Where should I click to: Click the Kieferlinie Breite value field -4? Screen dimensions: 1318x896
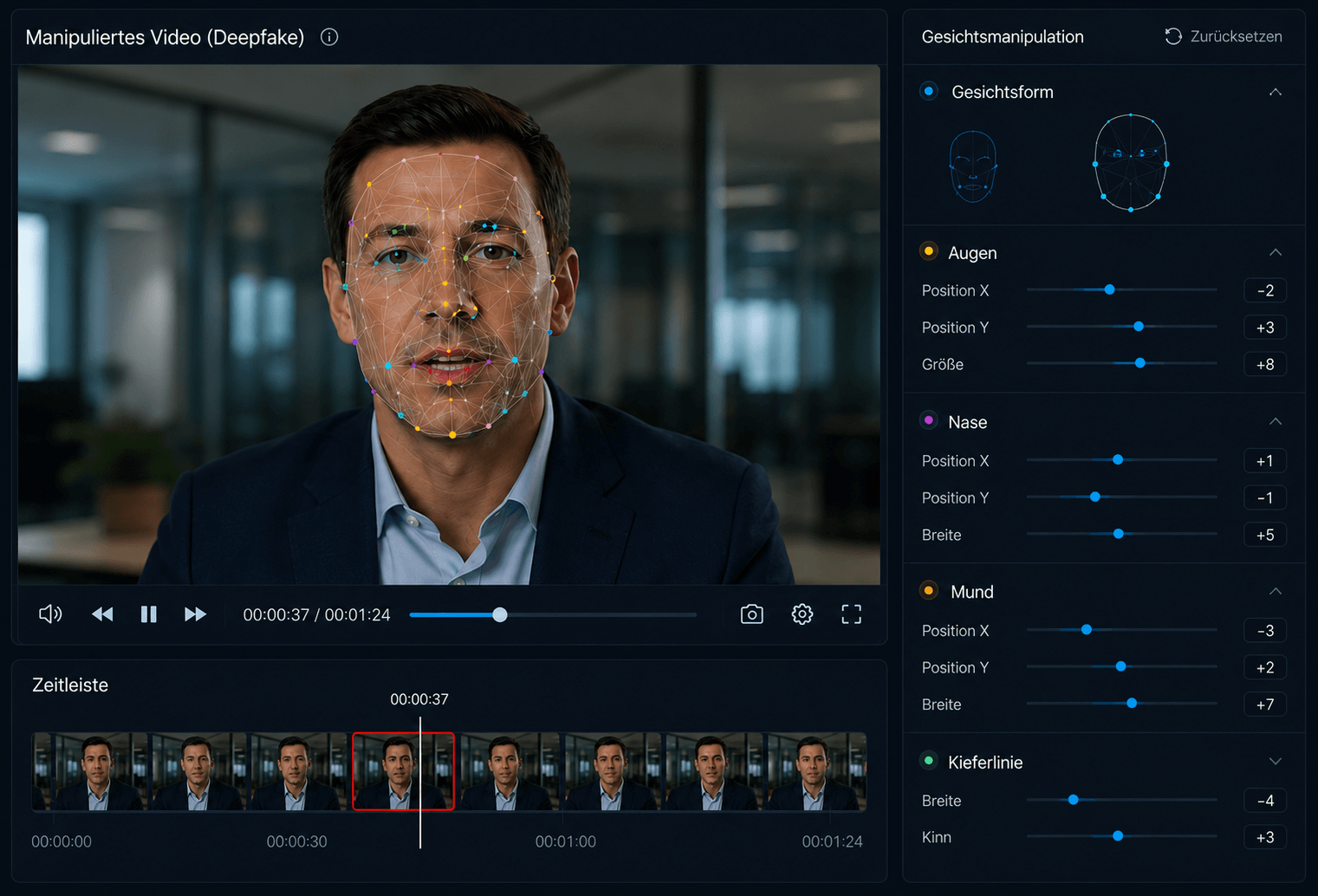point(1265,801)
